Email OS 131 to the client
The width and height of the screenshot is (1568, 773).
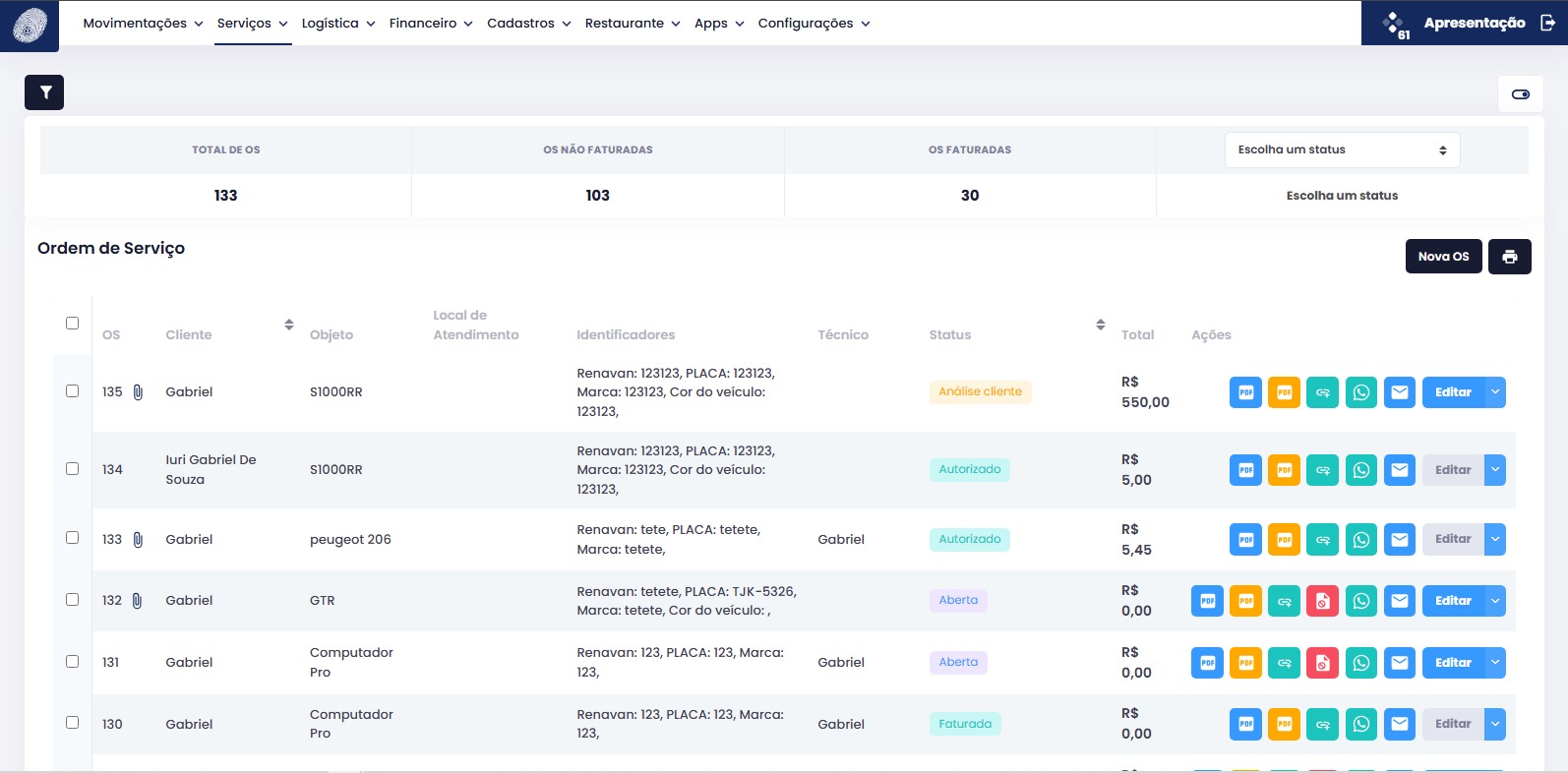point(1400,663)
